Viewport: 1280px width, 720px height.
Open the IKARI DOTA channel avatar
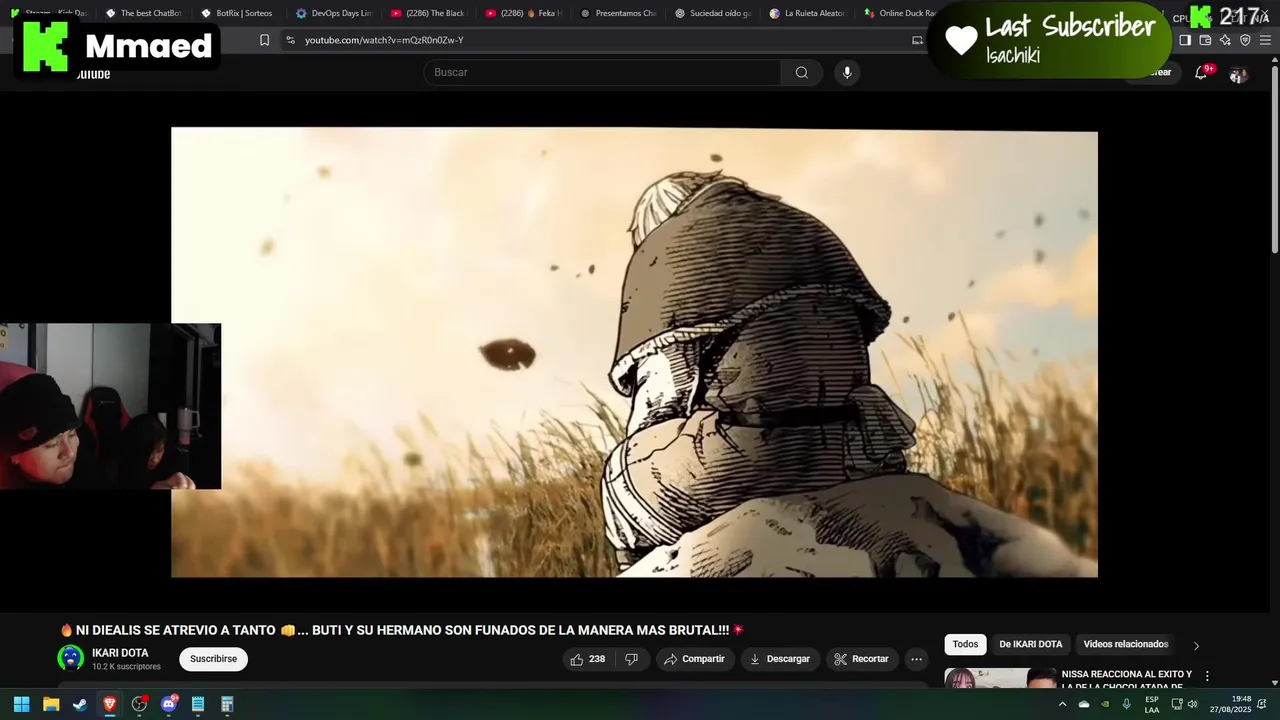pos(70,658)
